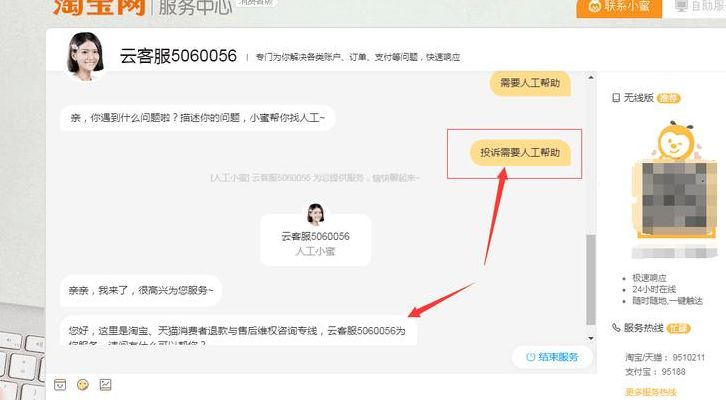The width and height of the screenshot is (726, 400).
Task: Click the 随时随地,一键触达 bullet text
Action: point(668,301)
